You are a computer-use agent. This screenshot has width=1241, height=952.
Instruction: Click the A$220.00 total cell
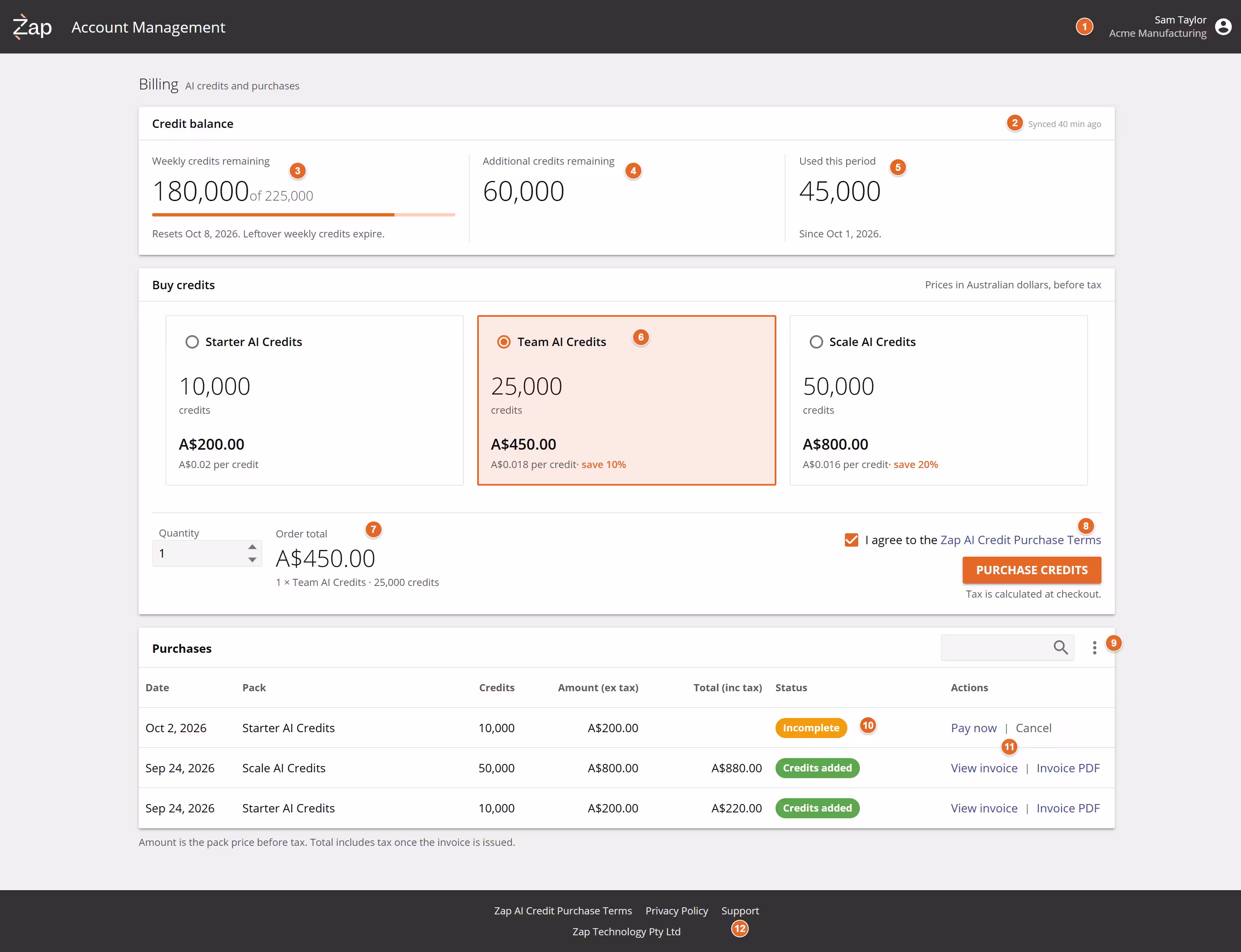coord(736,809)
